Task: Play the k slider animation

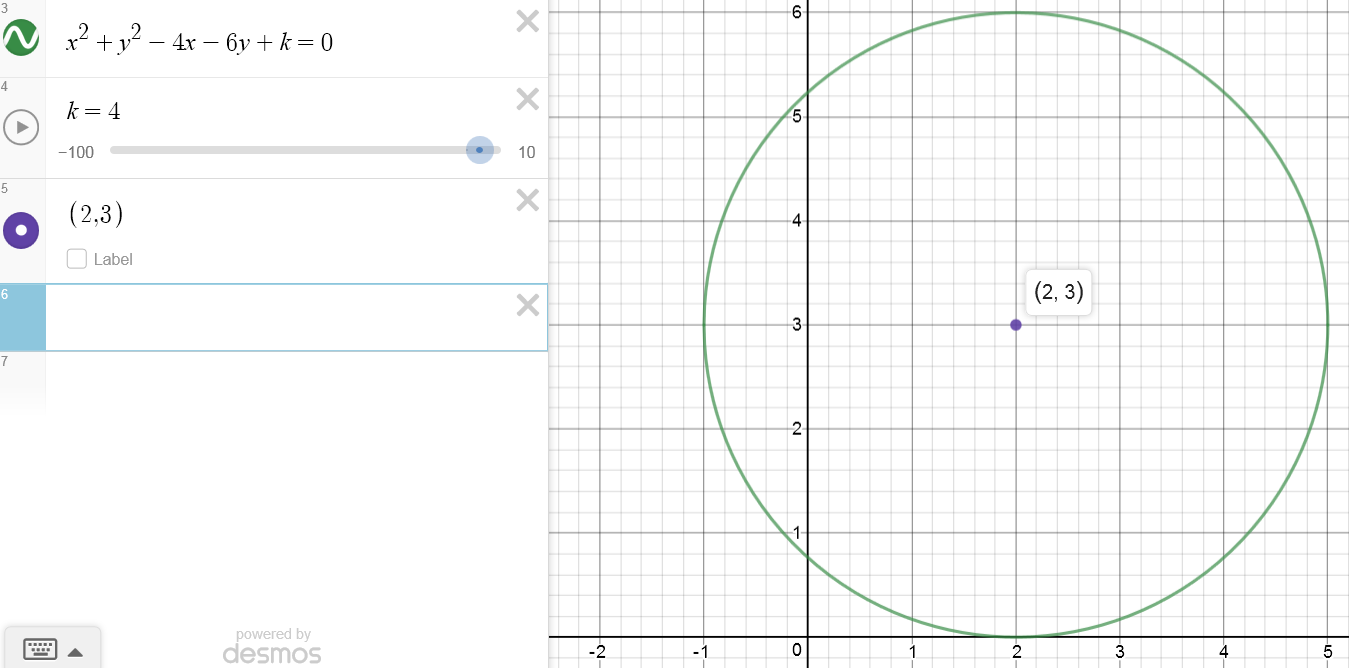Action: click(x=21, y=127)
